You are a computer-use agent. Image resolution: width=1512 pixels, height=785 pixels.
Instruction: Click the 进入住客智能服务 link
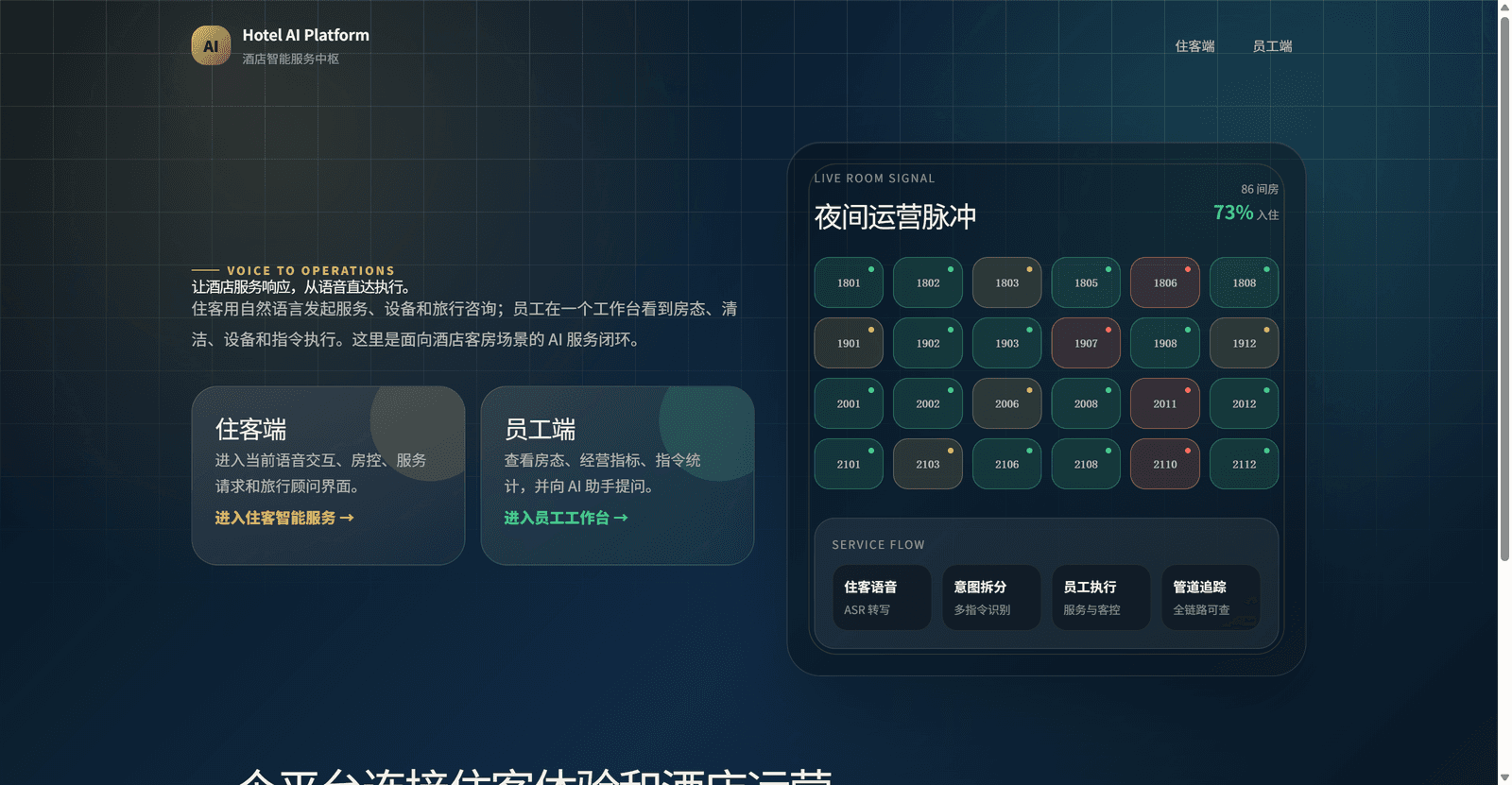(283, 518)
